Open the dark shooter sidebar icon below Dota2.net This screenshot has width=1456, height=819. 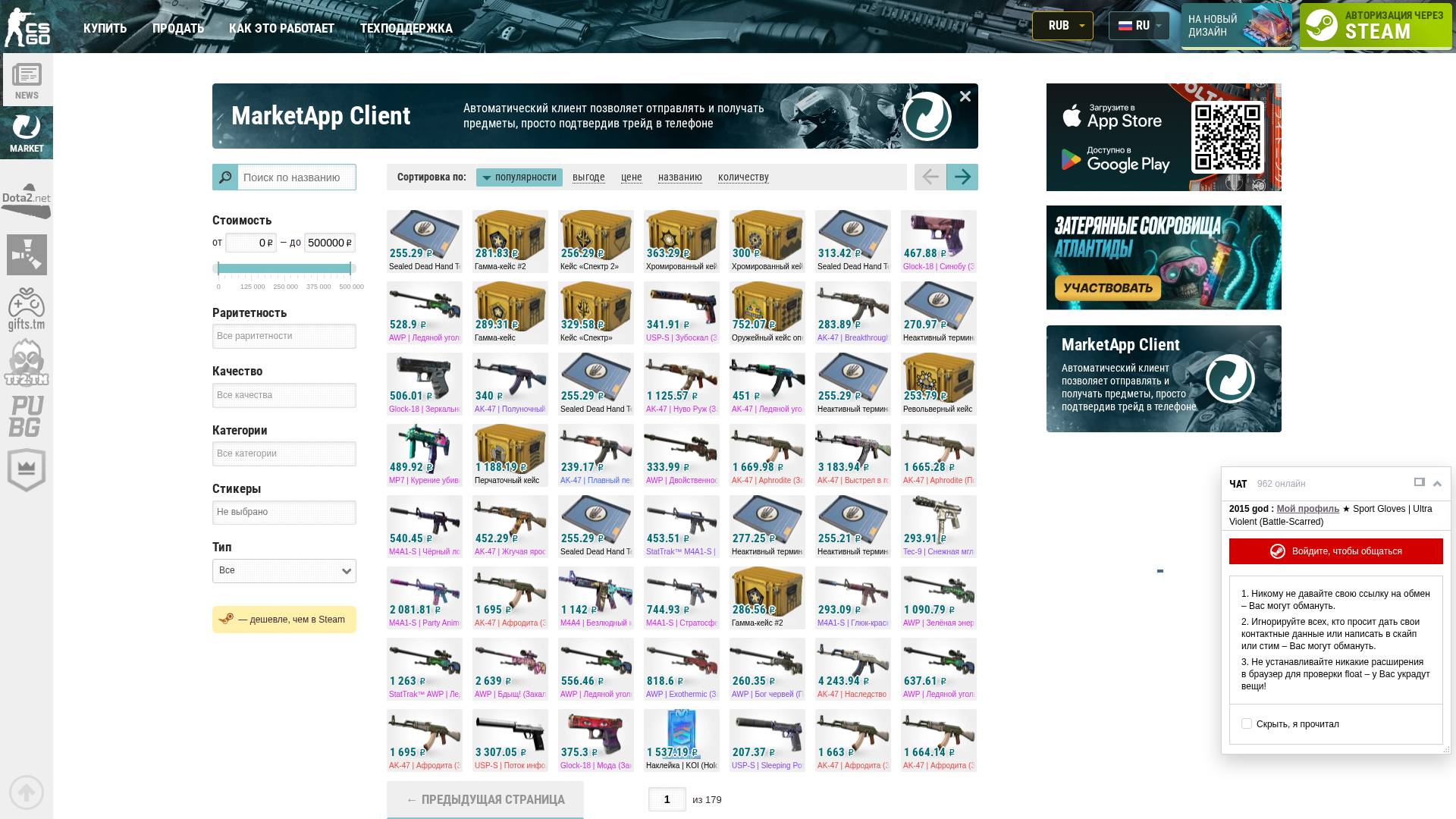pyautogui.click(x=27, y=255)
